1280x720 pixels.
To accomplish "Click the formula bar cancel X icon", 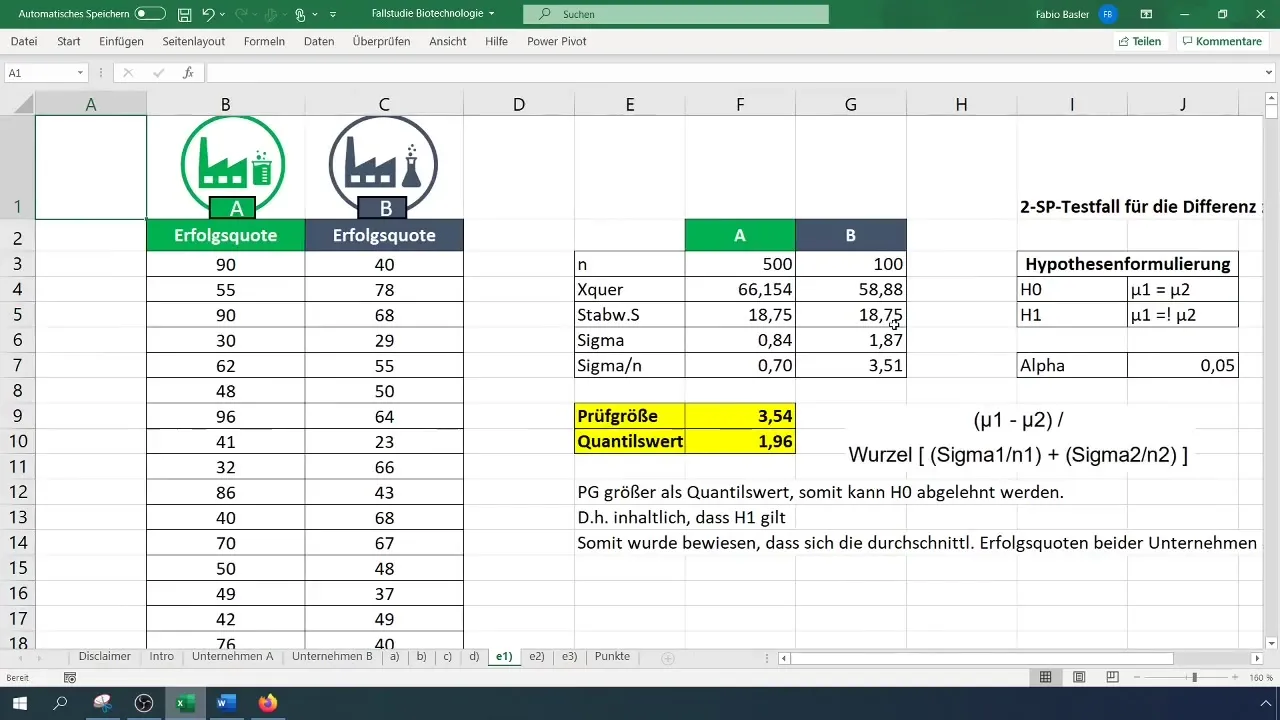I will [128, 73].
